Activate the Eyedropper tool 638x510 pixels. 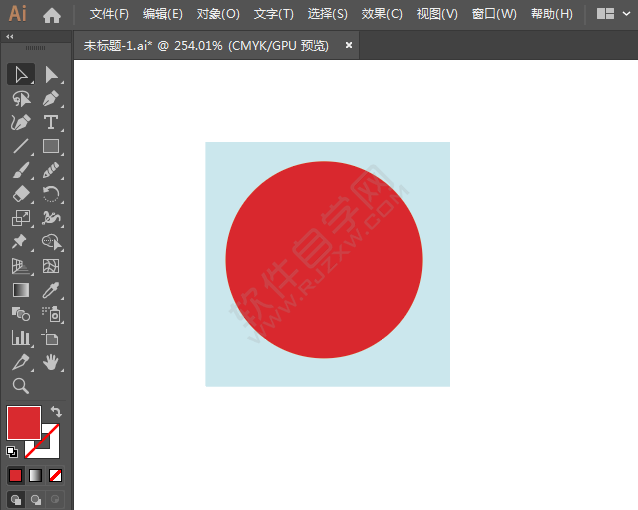point(51,290)
